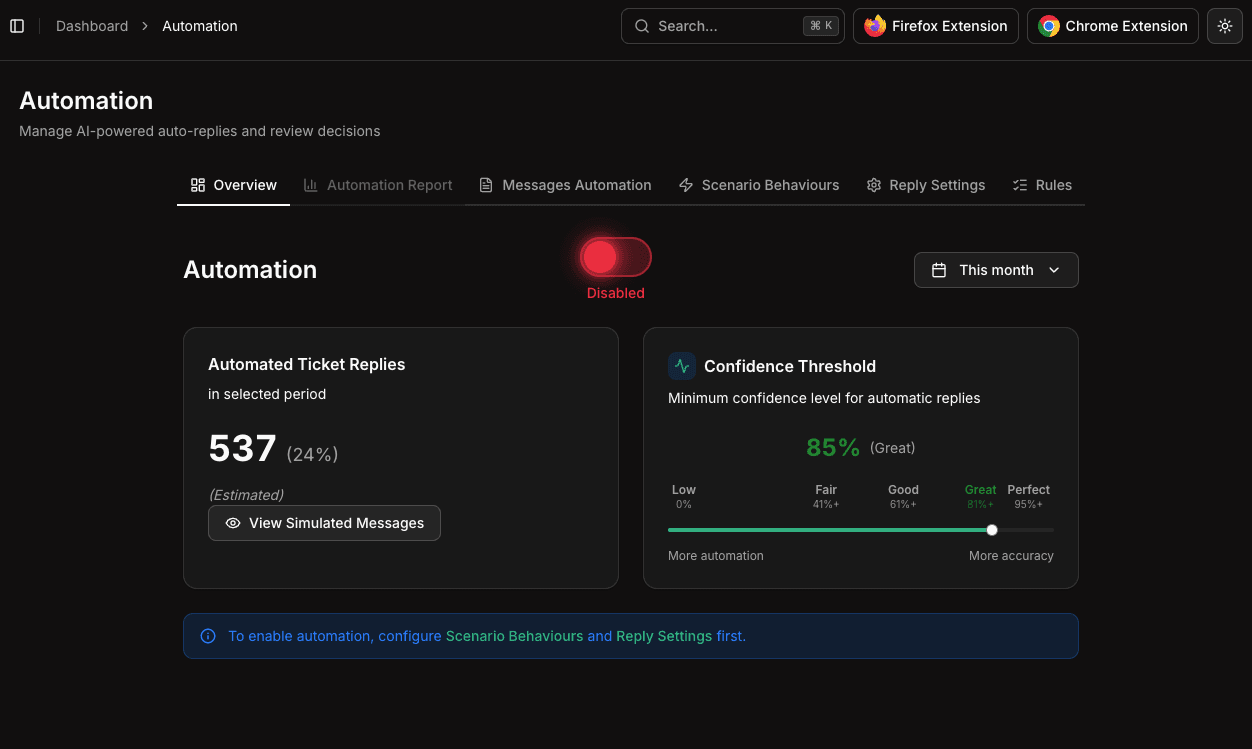Click the More automation label

tap(716, 556)
